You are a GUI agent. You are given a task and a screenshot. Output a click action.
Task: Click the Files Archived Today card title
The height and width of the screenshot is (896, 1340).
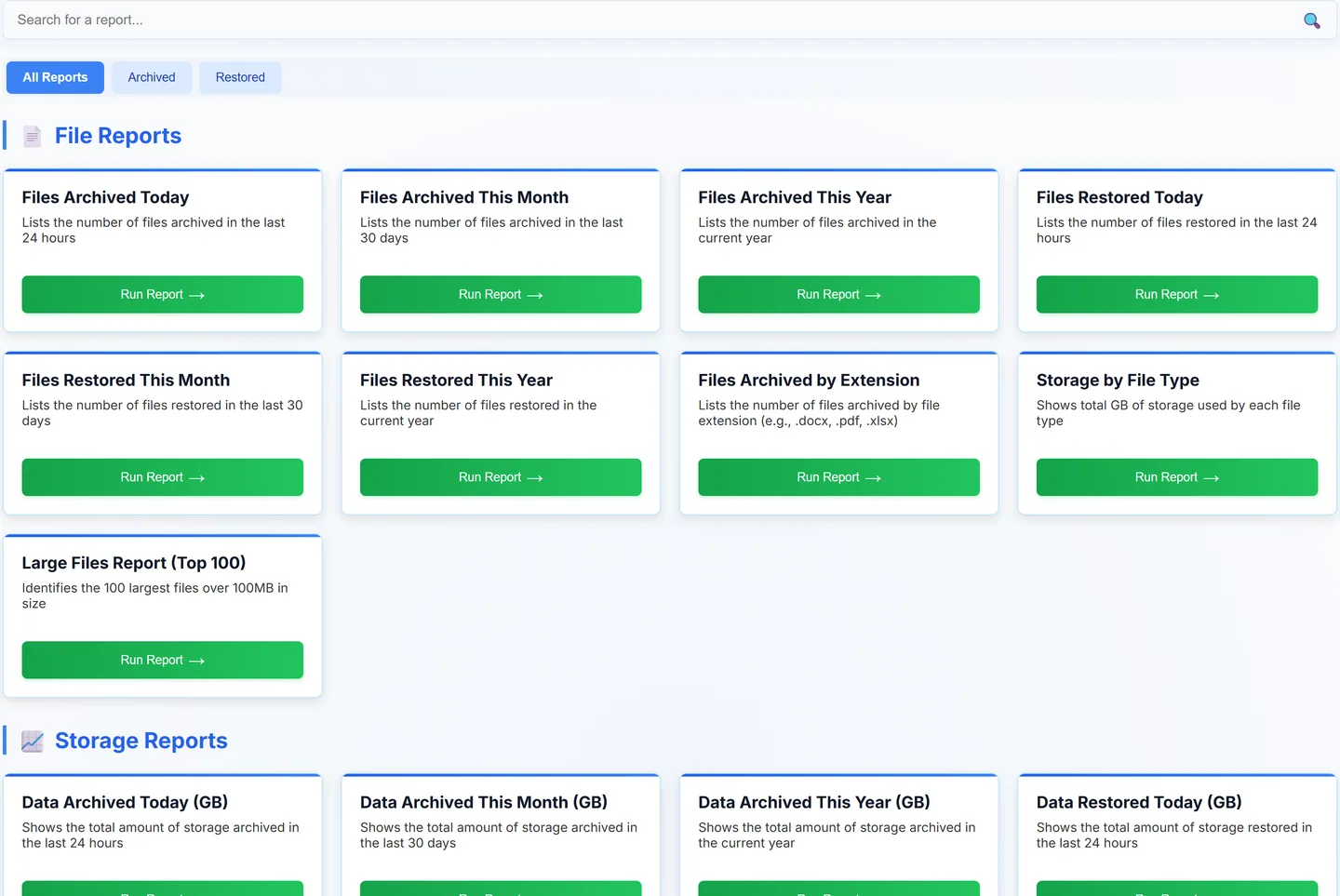[105, 197]
